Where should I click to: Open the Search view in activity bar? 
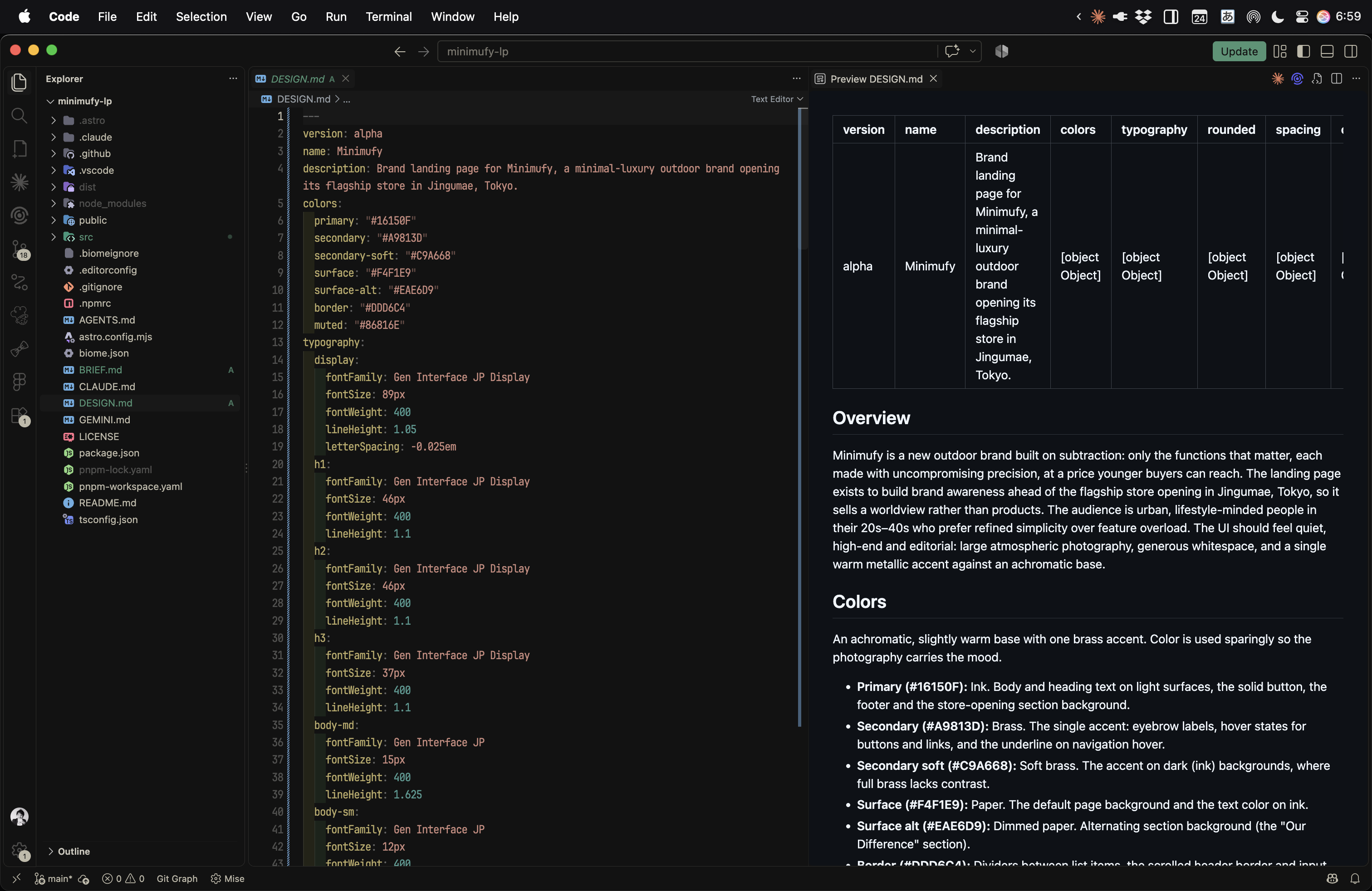coord(19,116)
